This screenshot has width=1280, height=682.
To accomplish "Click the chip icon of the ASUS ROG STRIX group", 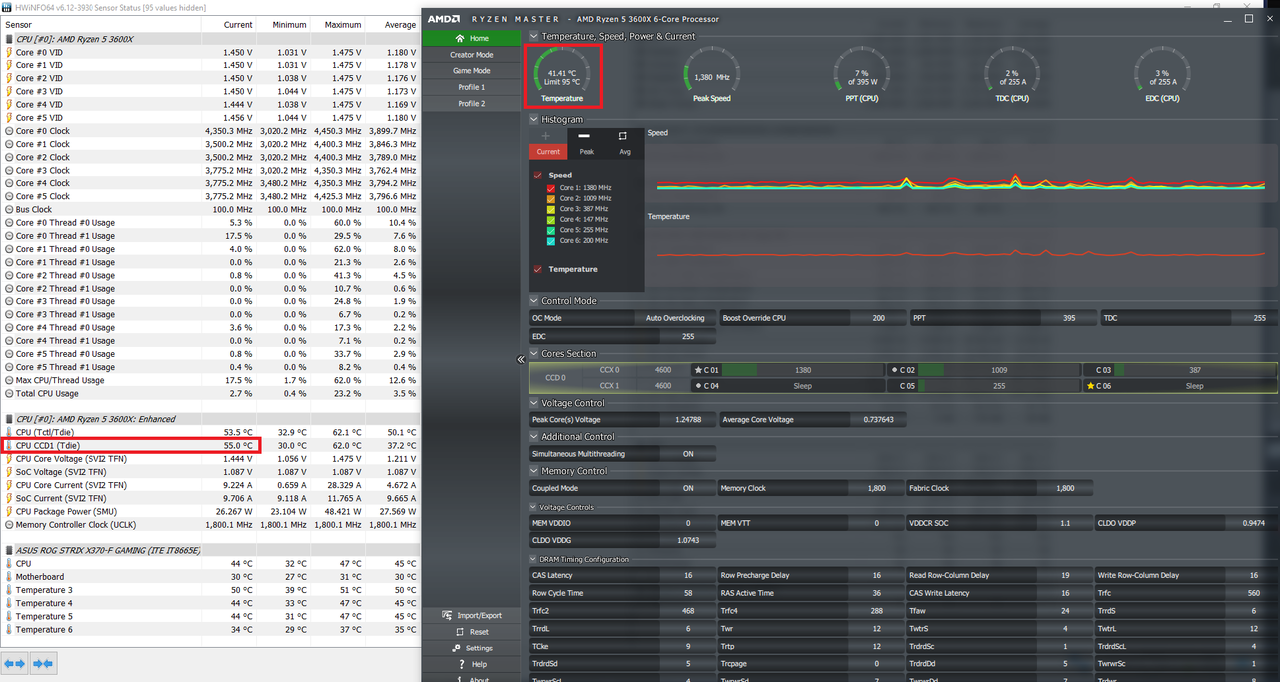I will coord(8,550).
